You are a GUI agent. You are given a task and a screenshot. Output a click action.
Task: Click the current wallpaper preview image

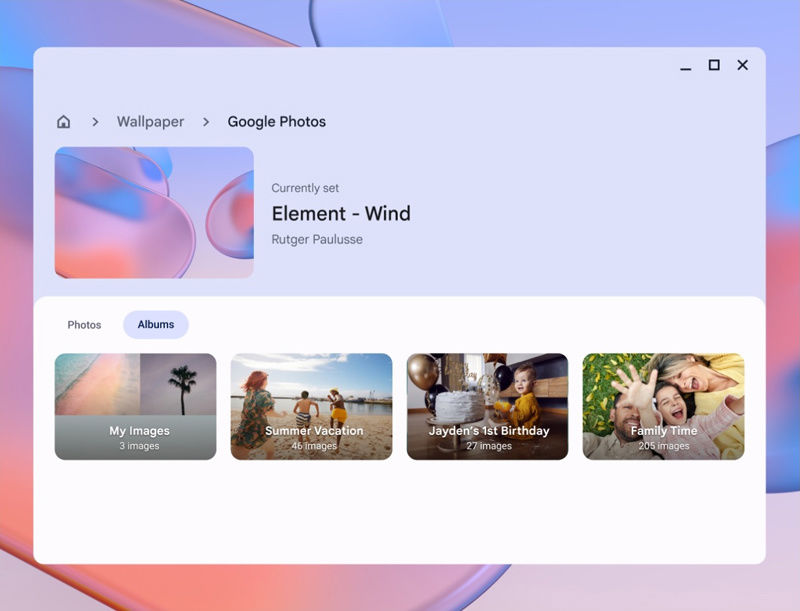tap(154, 213)
